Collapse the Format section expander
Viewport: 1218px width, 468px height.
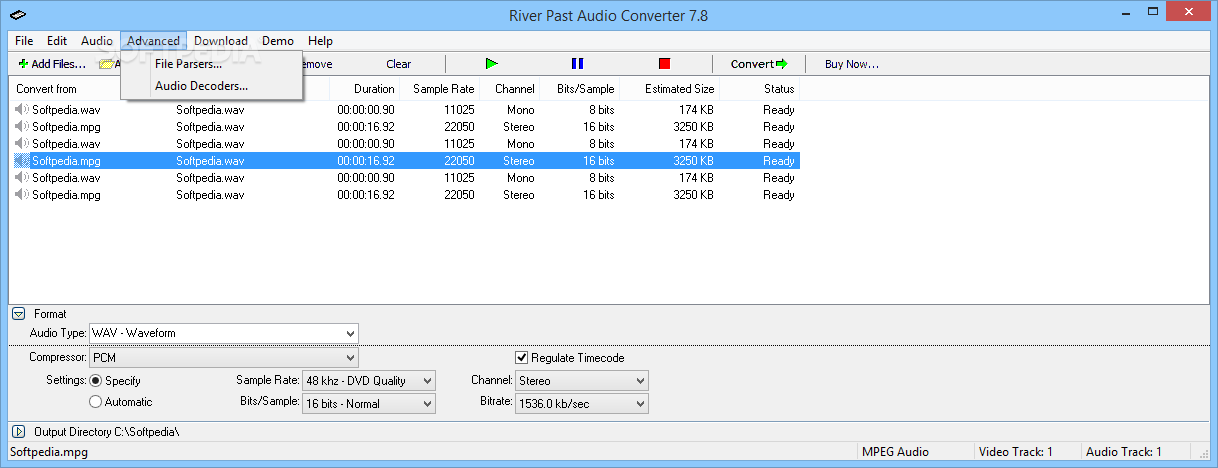pyautogui.click(x=19, y=314)
